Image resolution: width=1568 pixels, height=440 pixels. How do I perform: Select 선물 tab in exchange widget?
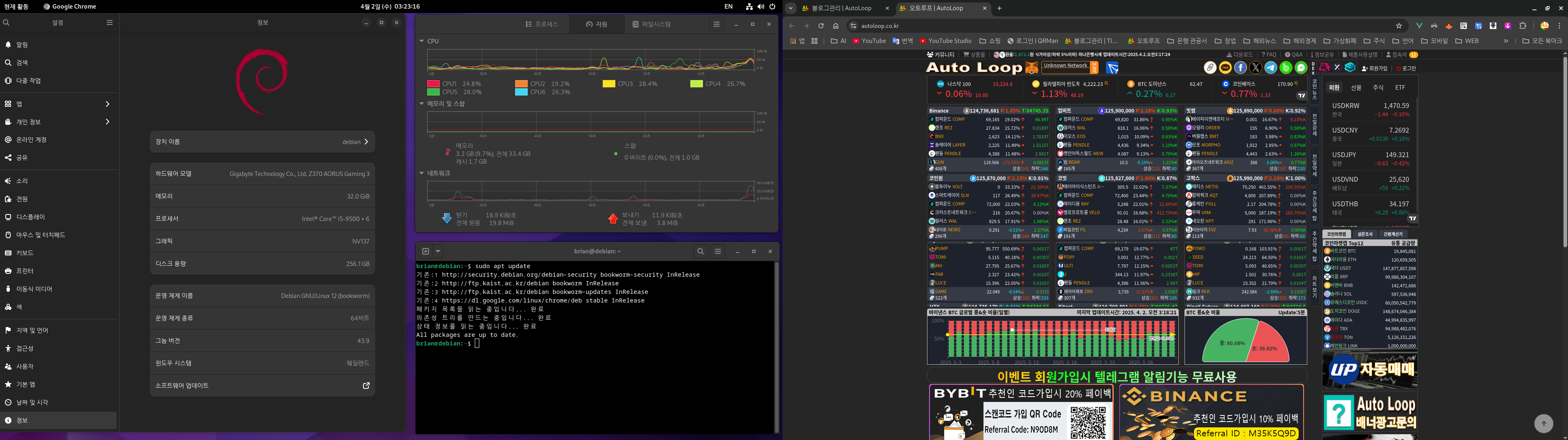(x=1356, y=88)
